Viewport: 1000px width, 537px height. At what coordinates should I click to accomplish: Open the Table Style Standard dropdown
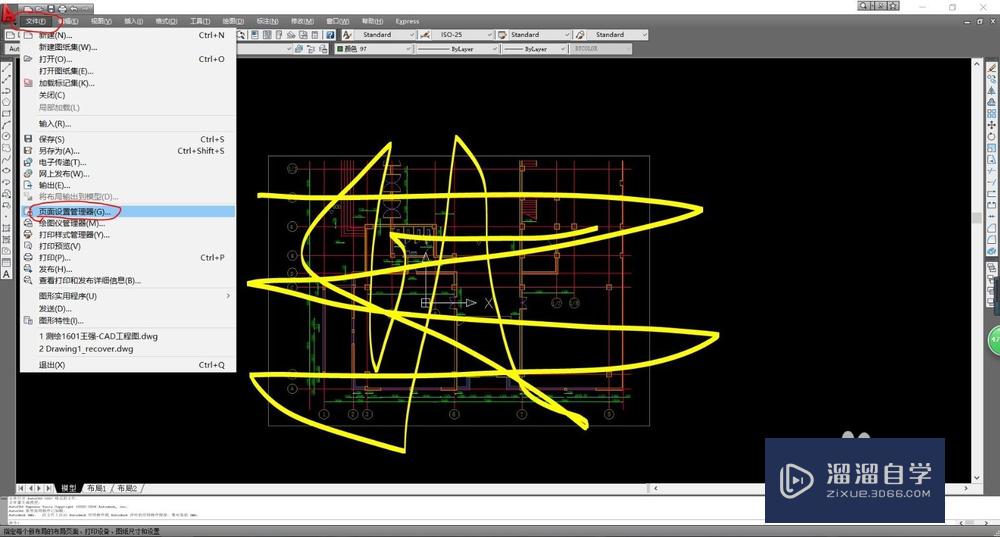(540, 35)
